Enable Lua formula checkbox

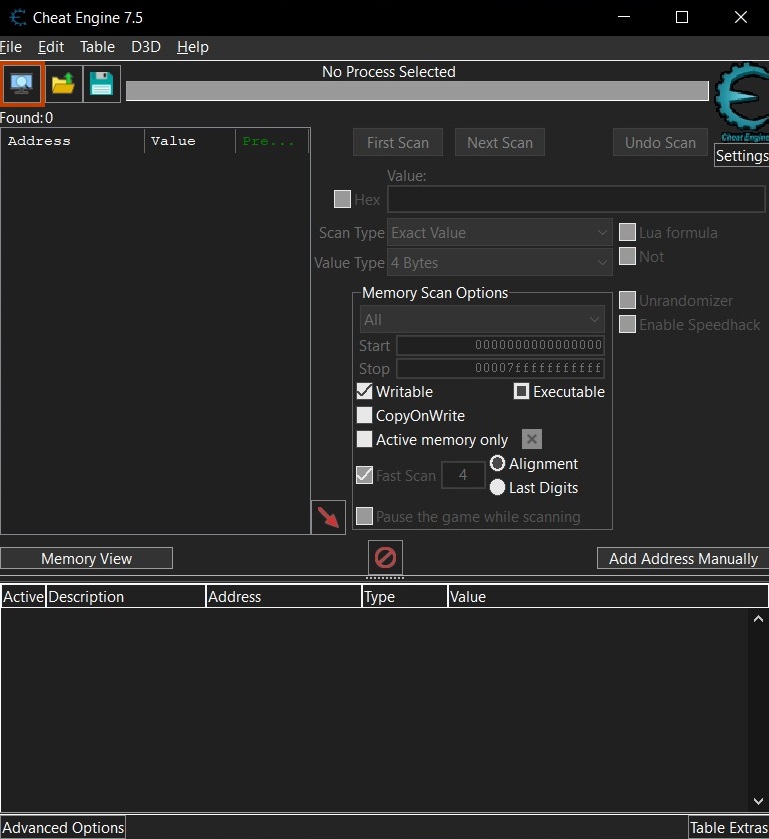(627, 232)
